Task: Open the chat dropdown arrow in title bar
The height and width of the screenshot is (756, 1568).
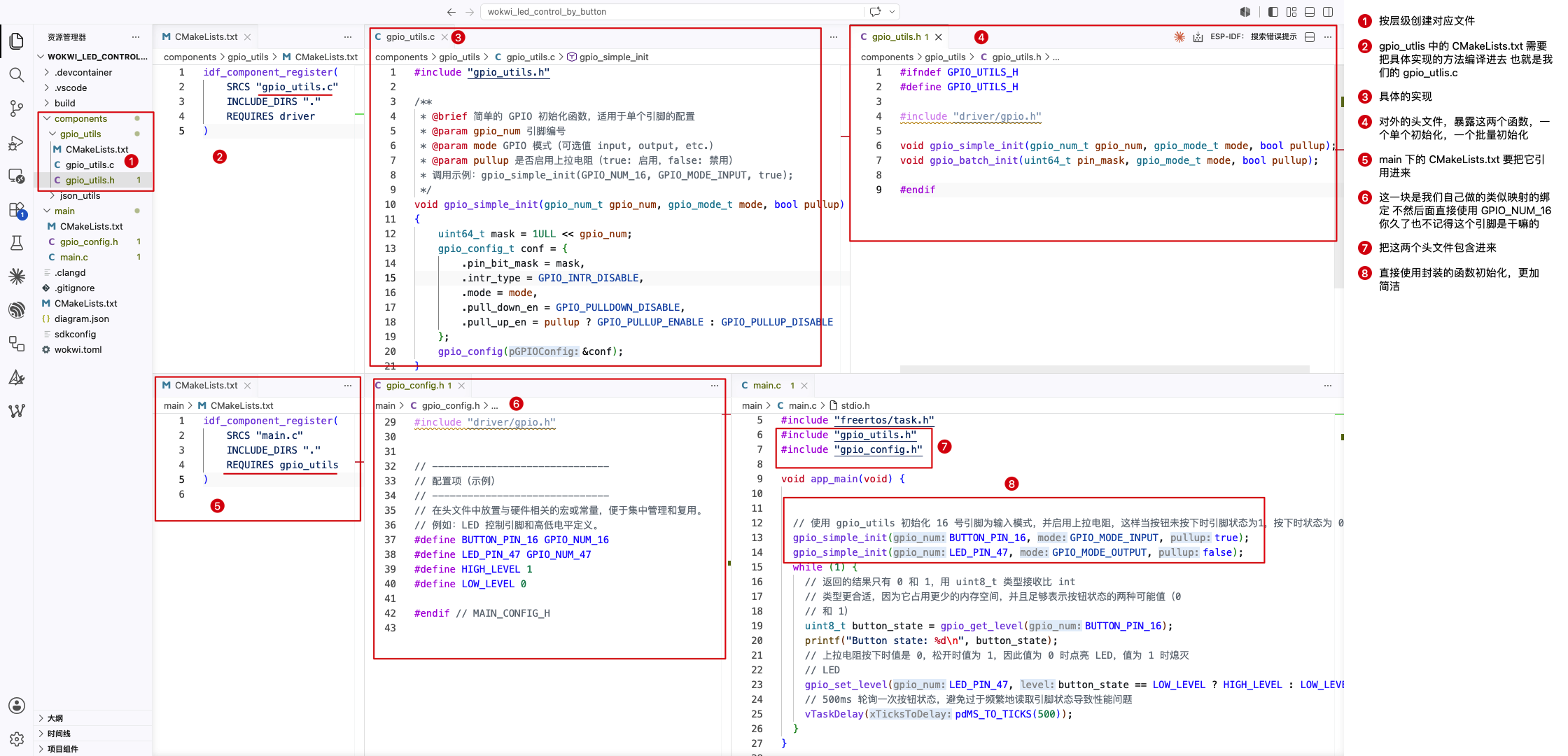Action: pos(892,12)
